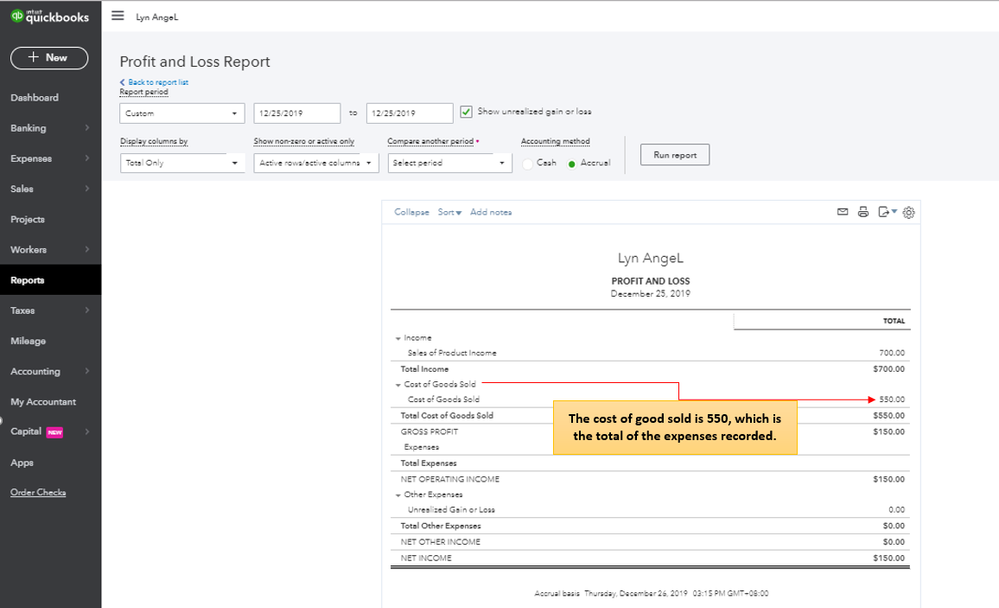Click the Cost of Goods Sold 550.00 amount

click(892, 400)
